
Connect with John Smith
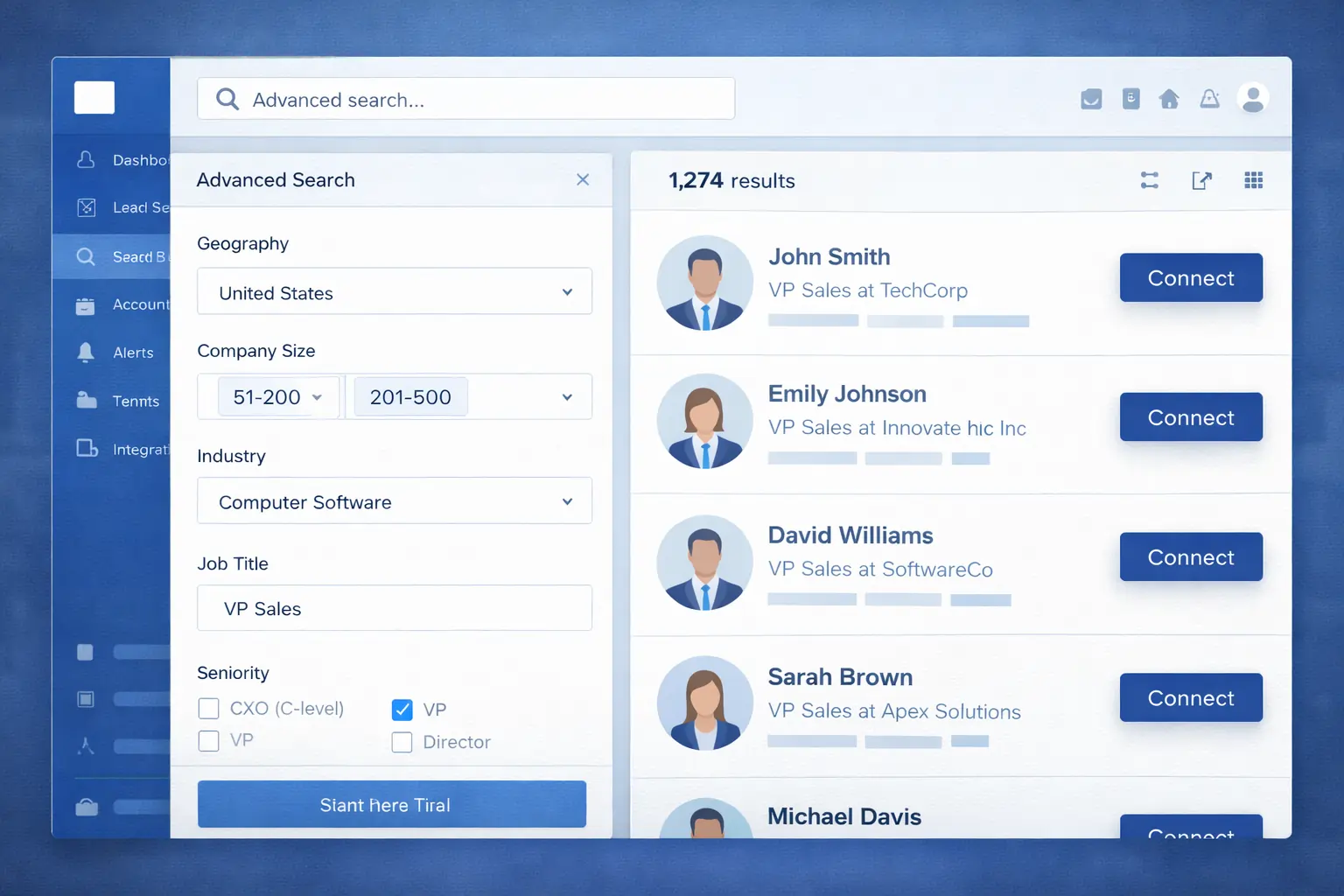point(1190,277)
